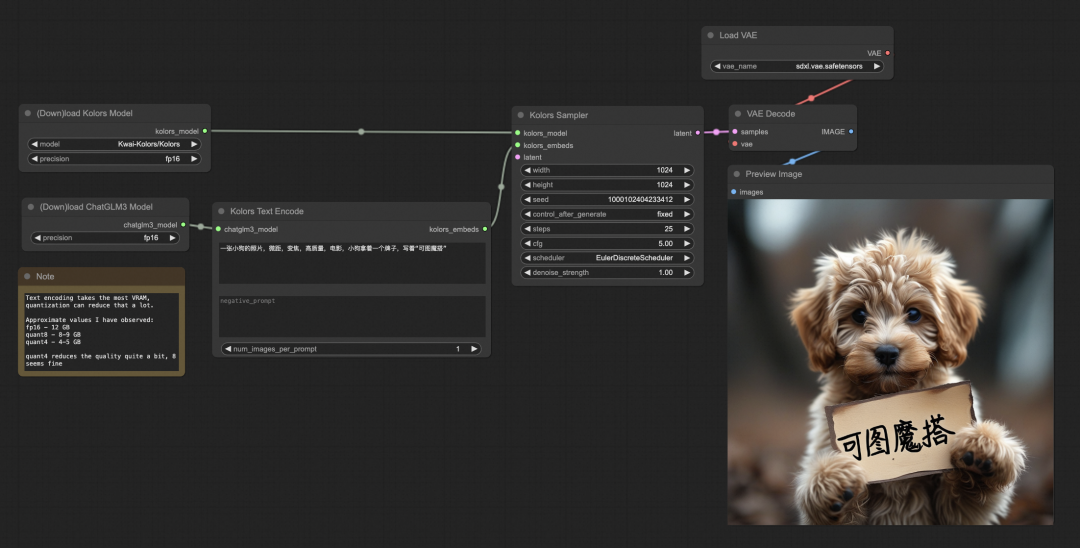Click the generated puppy preview image
The height and width of the screenshot is (548, 1080).
[x=891, y=362]
